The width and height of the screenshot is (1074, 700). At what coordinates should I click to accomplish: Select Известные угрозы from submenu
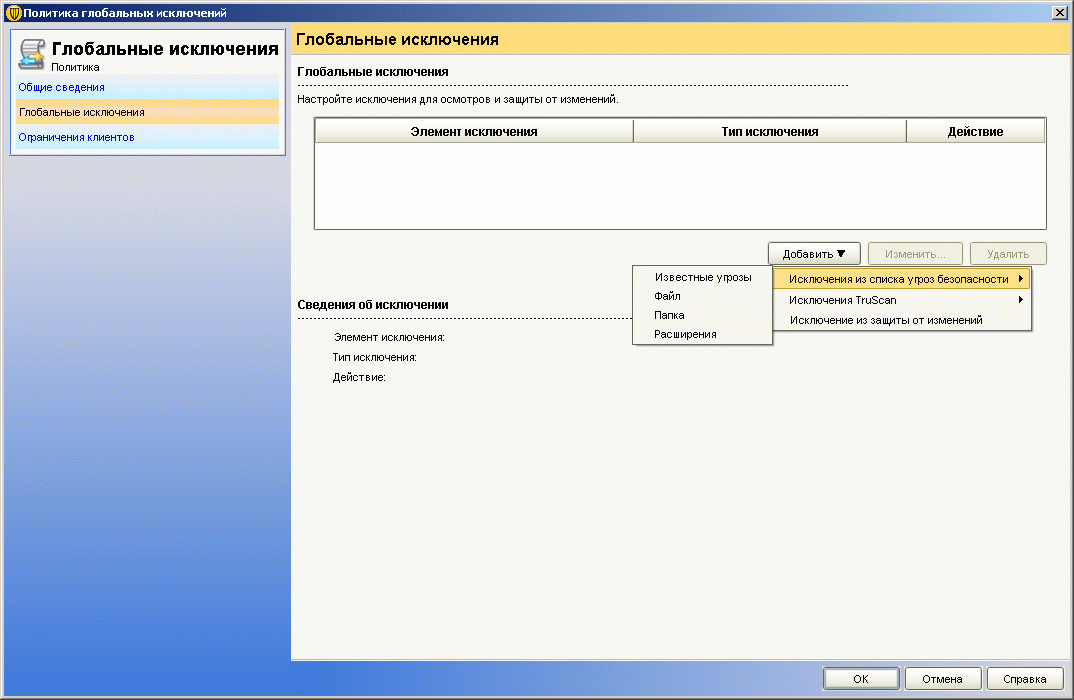[x=703, y=277]
